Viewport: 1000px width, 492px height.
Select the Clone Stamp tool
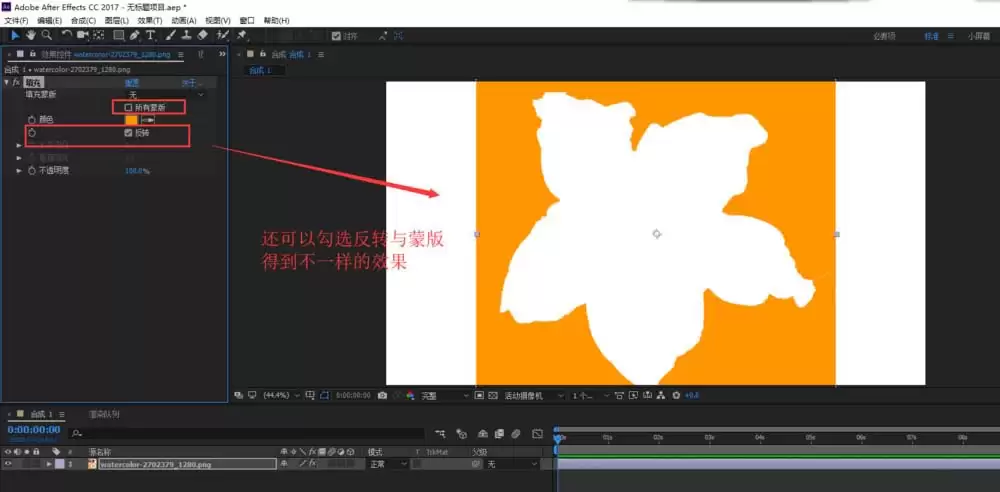click(x=187, y=35)
